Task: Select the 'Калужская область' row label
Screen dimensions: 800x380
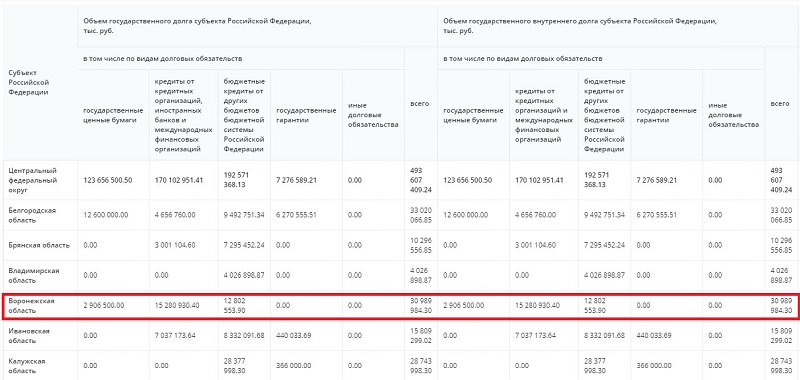Action: pyautogui.click(x=27, y=366)
